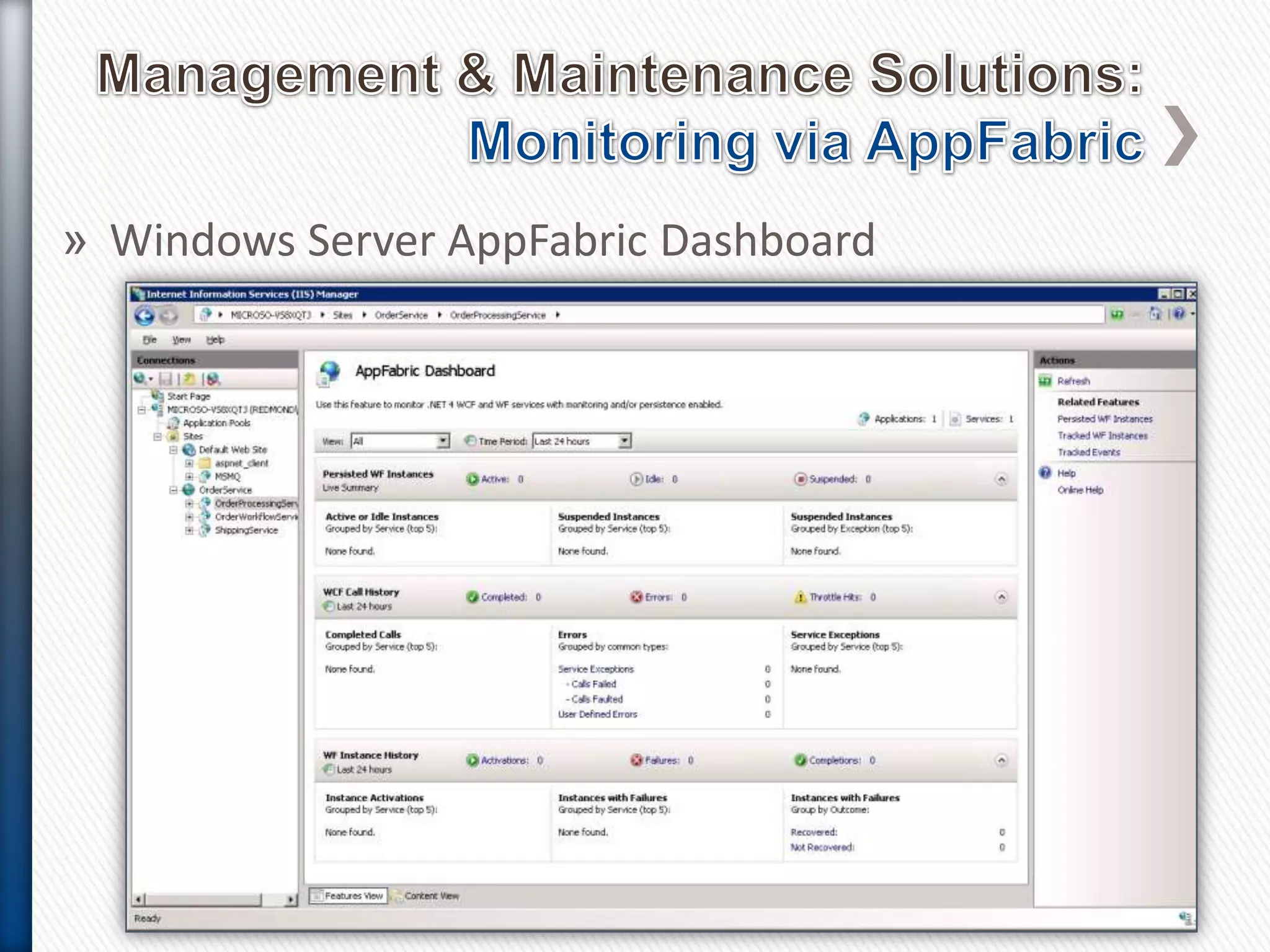
Task: Click the red Failures icon in WF Instance History
Action: click(x=636, y=760)
